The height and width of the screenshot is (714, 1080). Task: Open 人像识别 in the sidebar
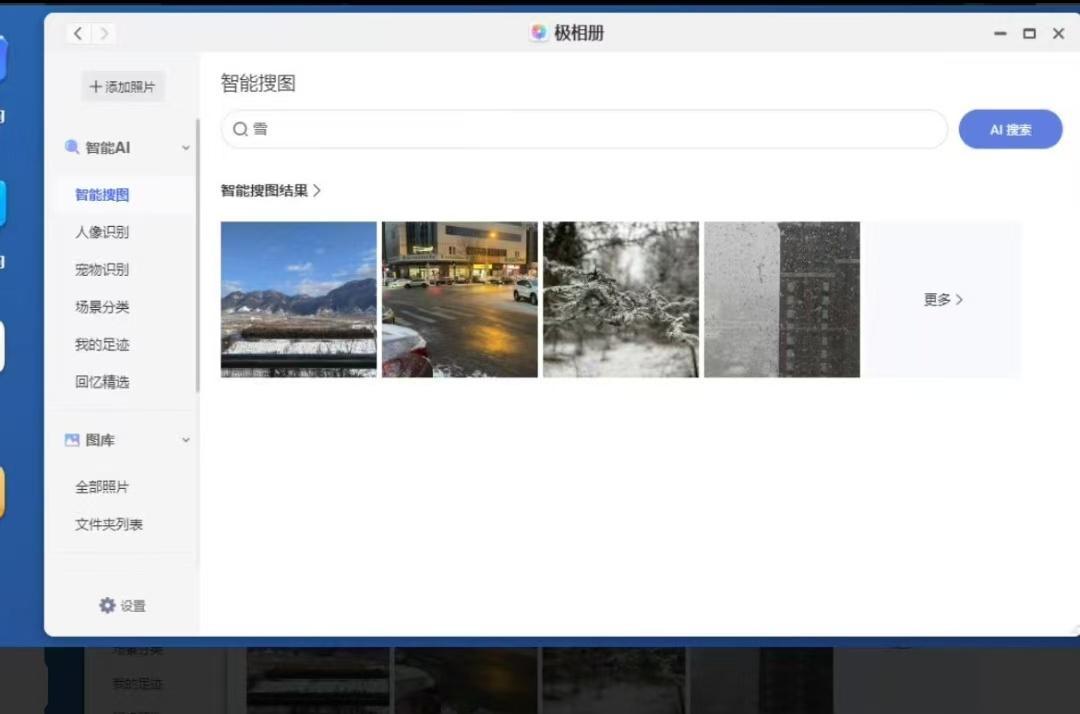pyautogui.click(x=102, y=232)
